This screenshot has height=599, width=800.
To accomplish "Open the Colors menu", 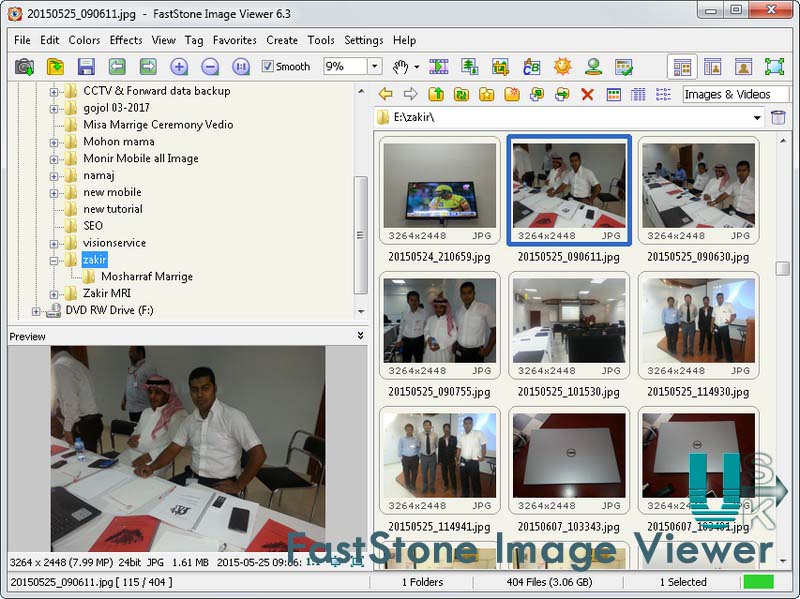I will (x=84, y=40).
